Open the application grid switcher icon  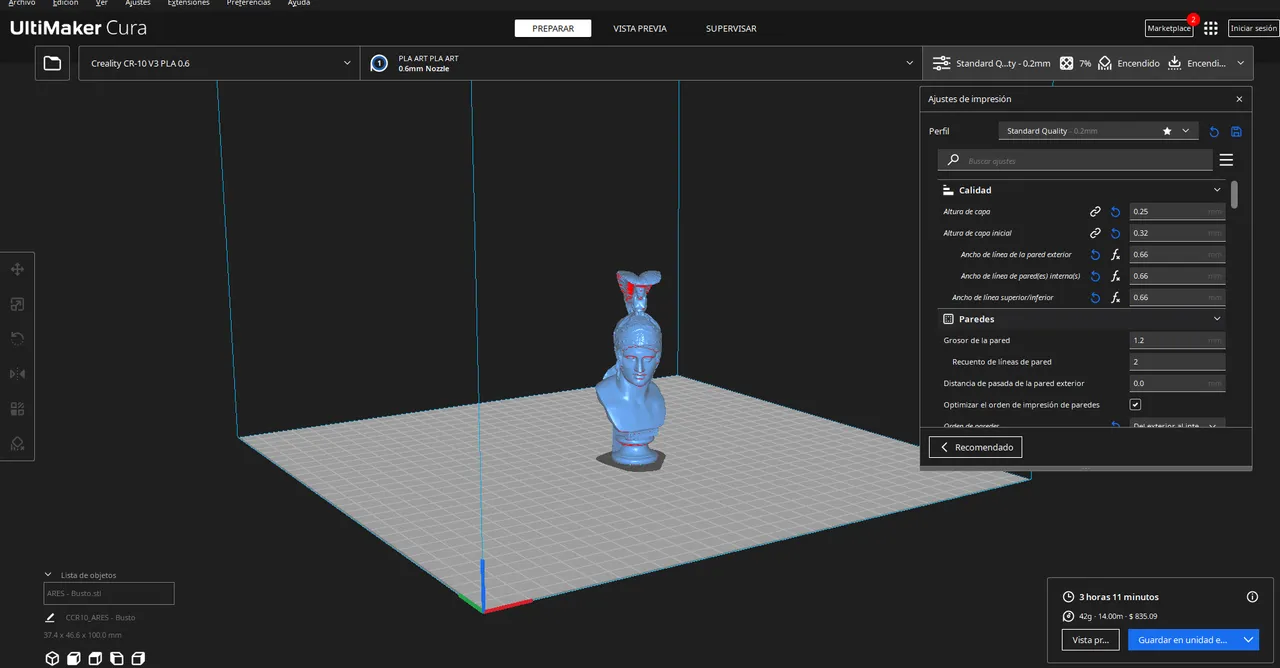coord(1211,28)
